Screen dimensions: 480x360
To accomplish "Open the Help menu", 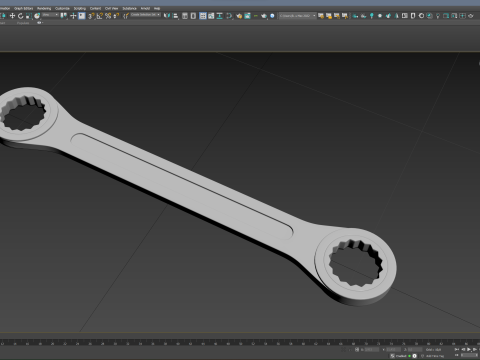I will [157, 8].
